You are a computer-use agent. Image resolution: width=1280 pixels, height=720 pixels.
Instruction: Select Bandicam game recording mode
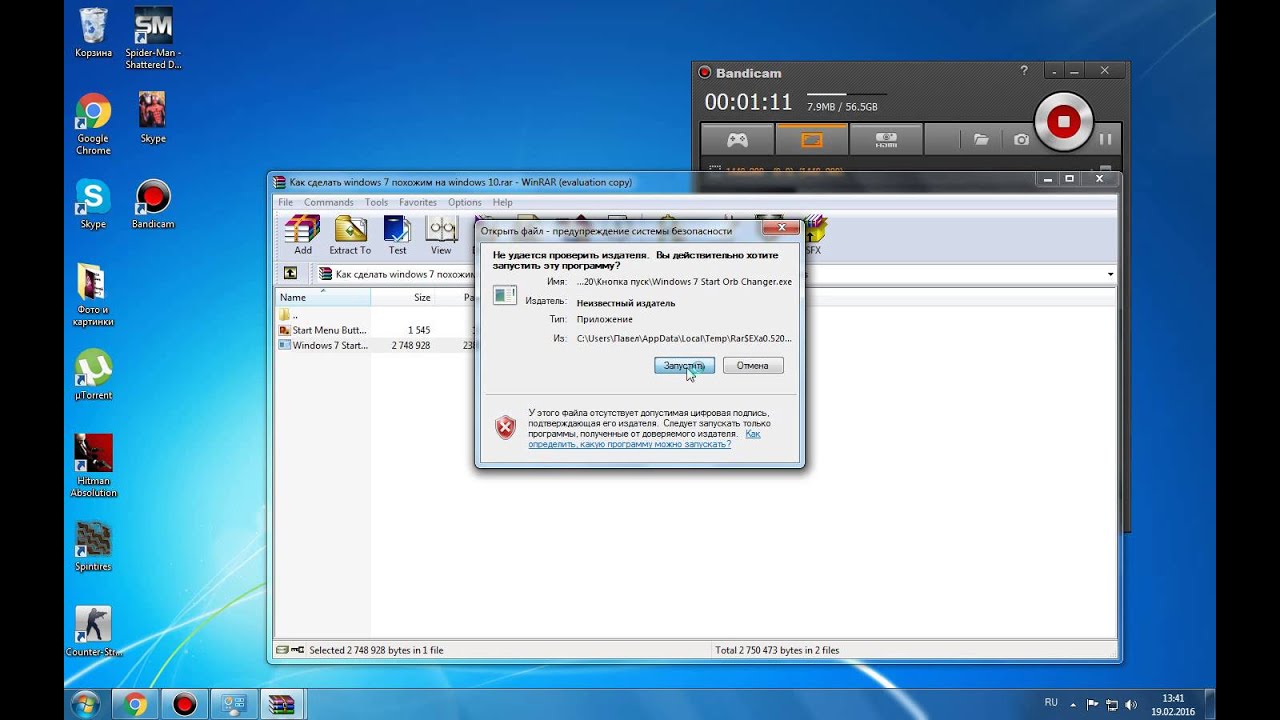tap(737, 140)
